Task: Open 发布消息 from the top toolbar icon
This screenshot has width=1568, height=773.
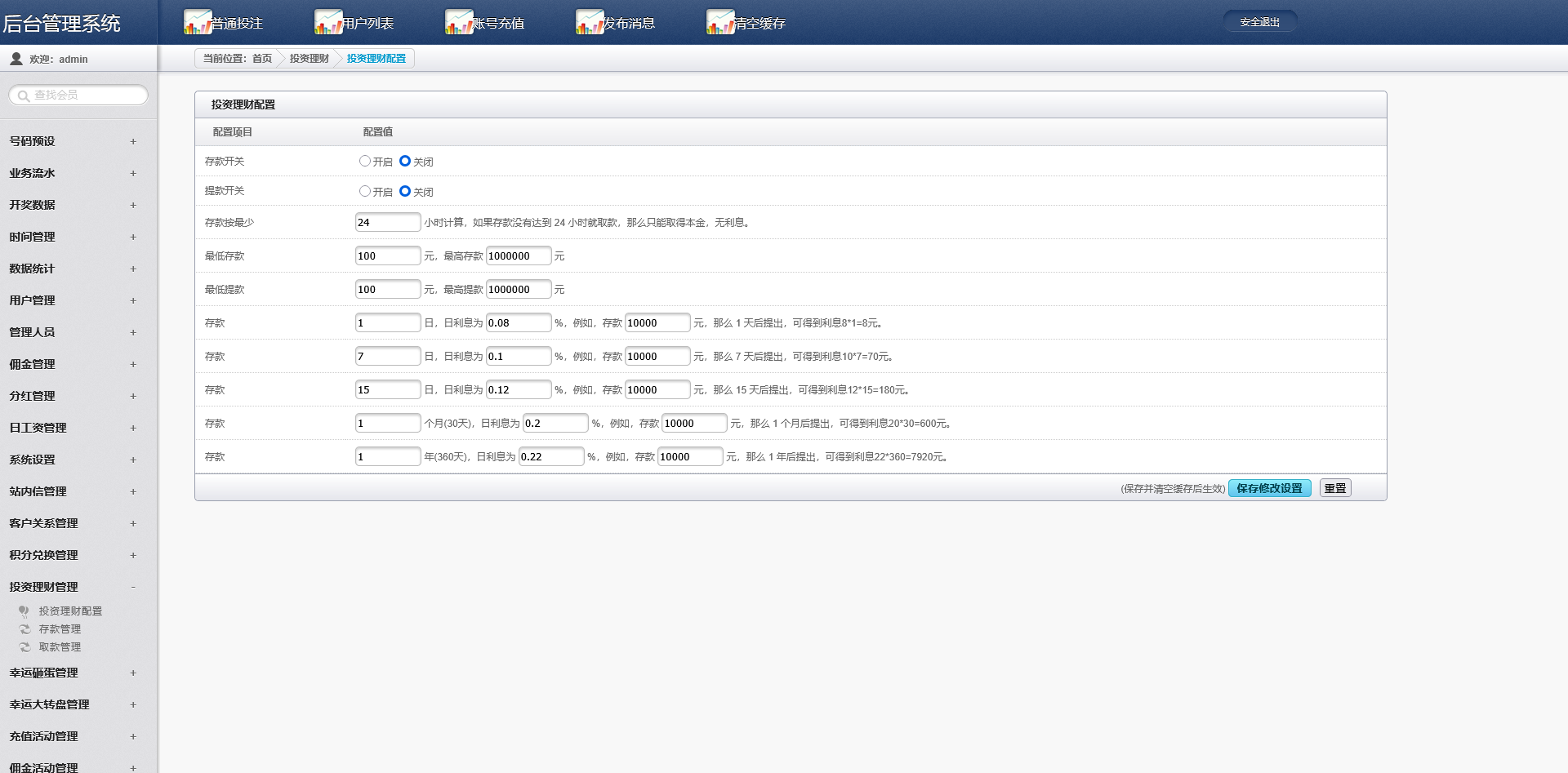Action: (590, 22)
